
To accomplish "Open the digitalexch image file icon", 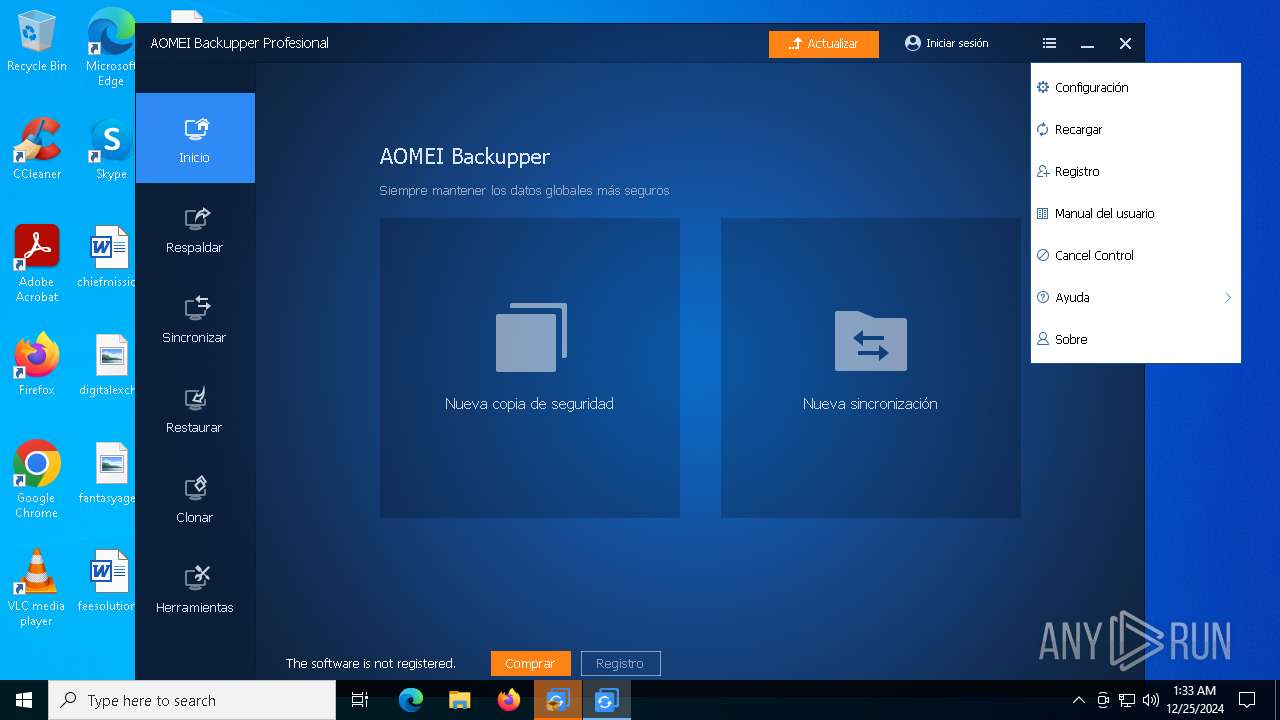I will coord(108,365).
